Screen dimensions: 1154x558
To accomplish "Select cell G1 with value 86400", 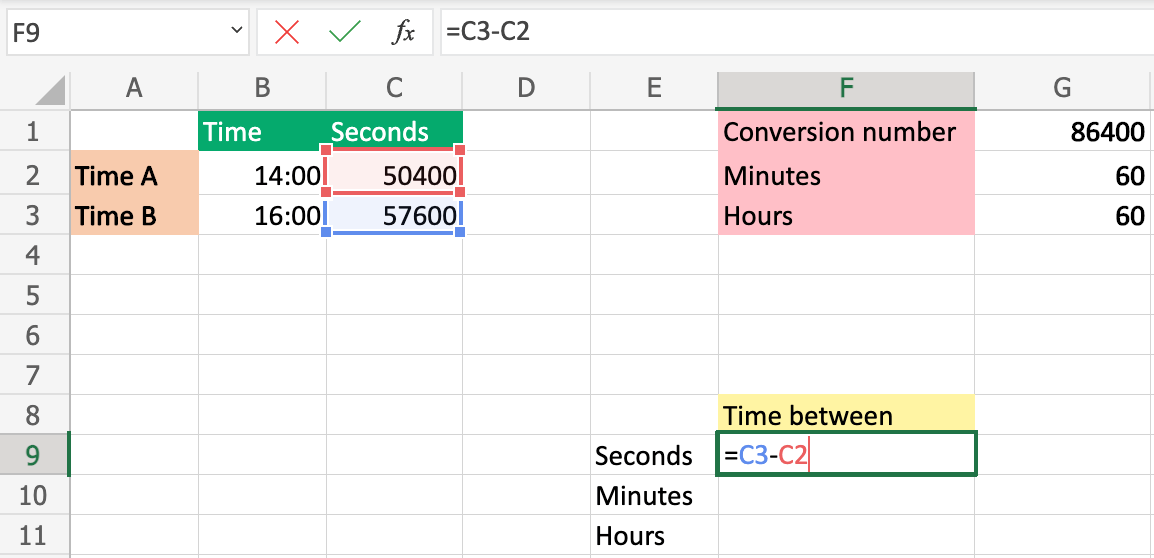I will click(x=1062, y=132).
